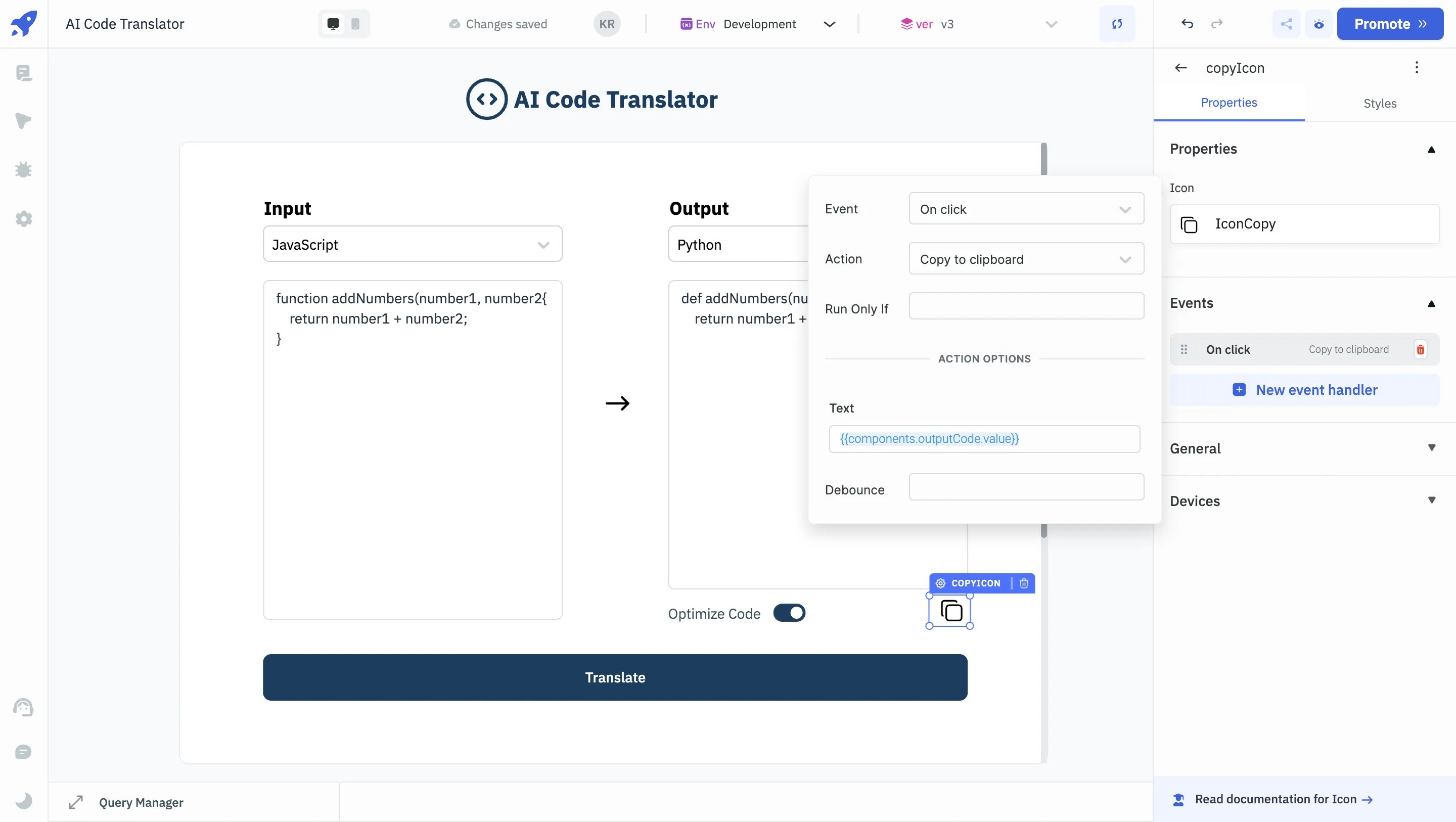Image resolution: width=1456 pixels, height=822 pixels.
Task: Delete the On click event handler
Action: 1421,349
